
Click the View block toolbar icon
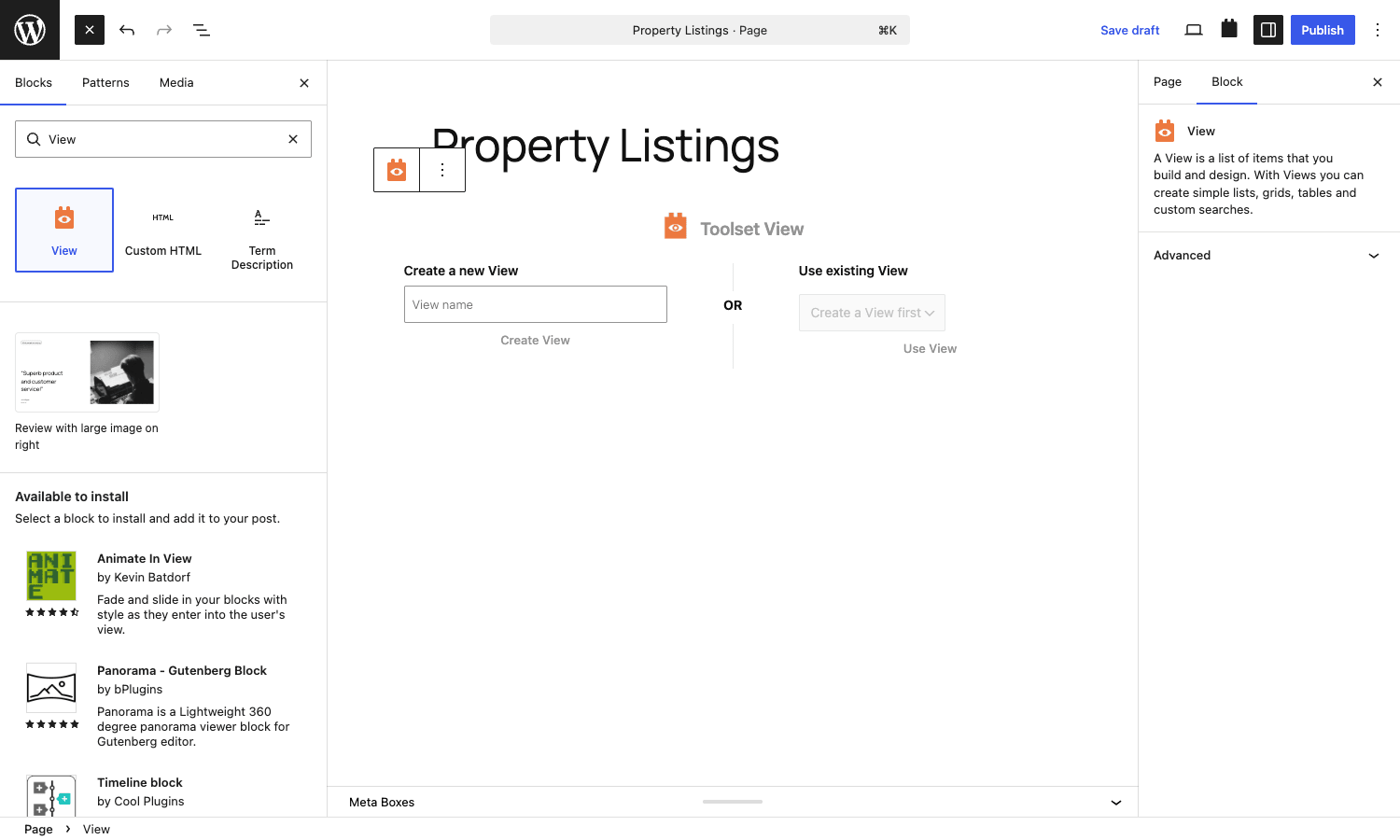coord(397,170)
